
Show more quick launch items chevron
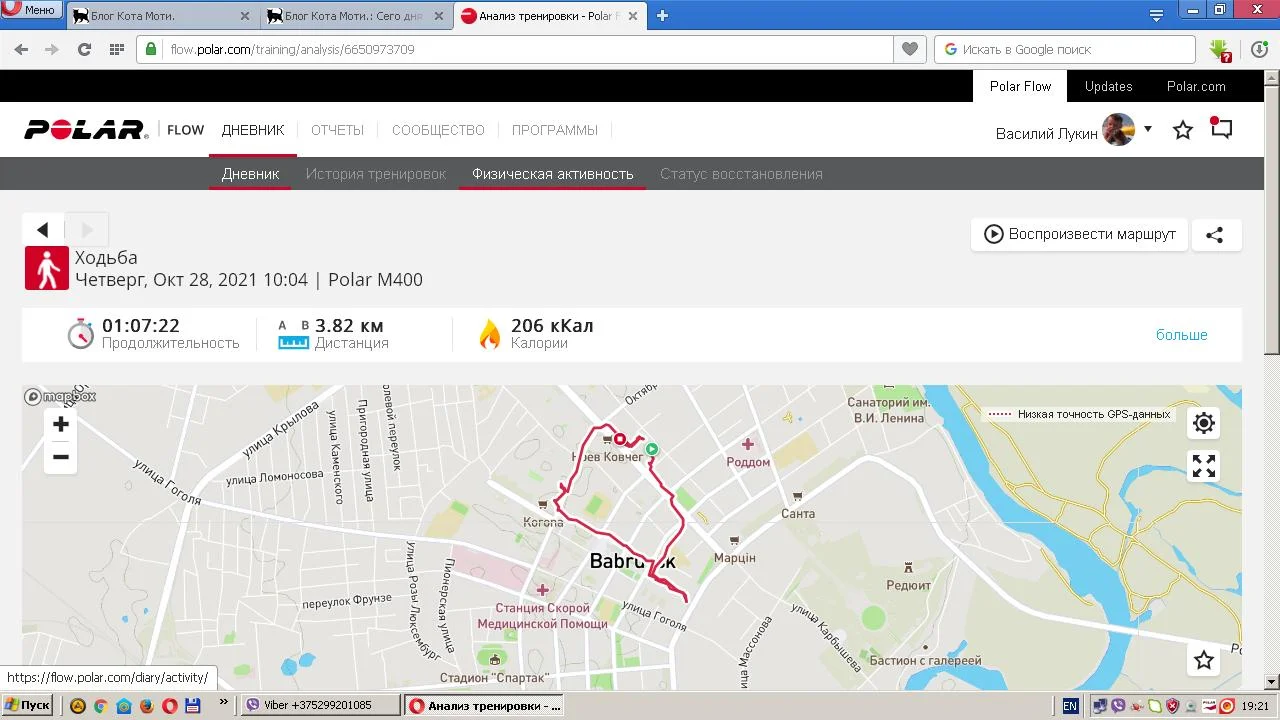223,702
